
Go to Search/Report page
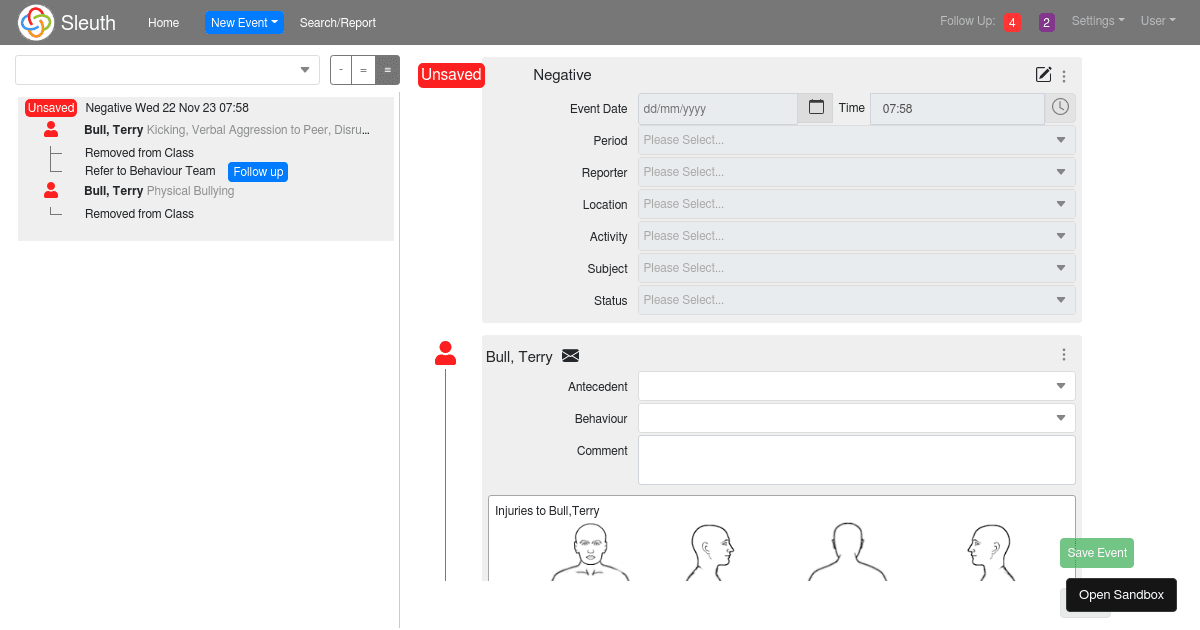337,22
